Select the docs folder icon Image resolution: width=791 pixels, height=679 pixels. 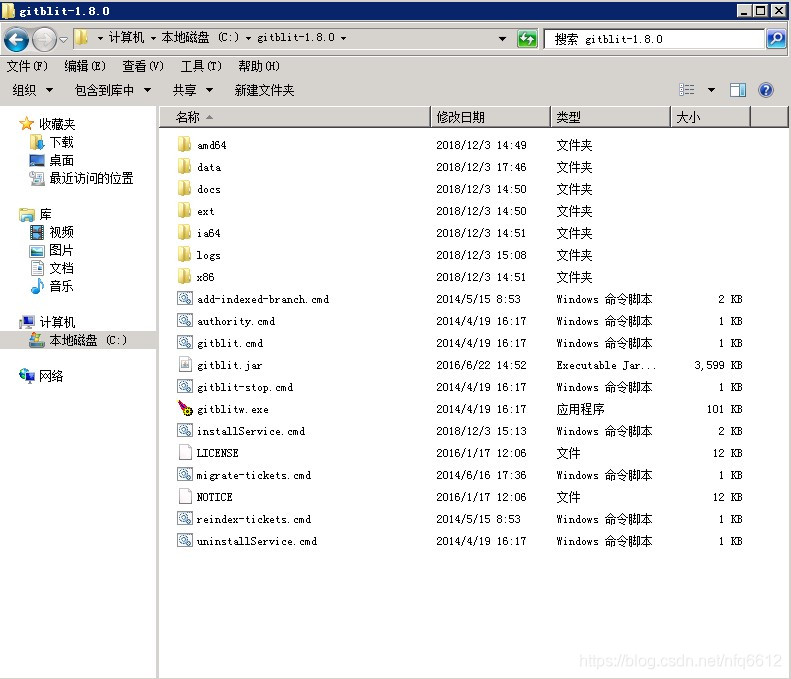tap(184, 189)
